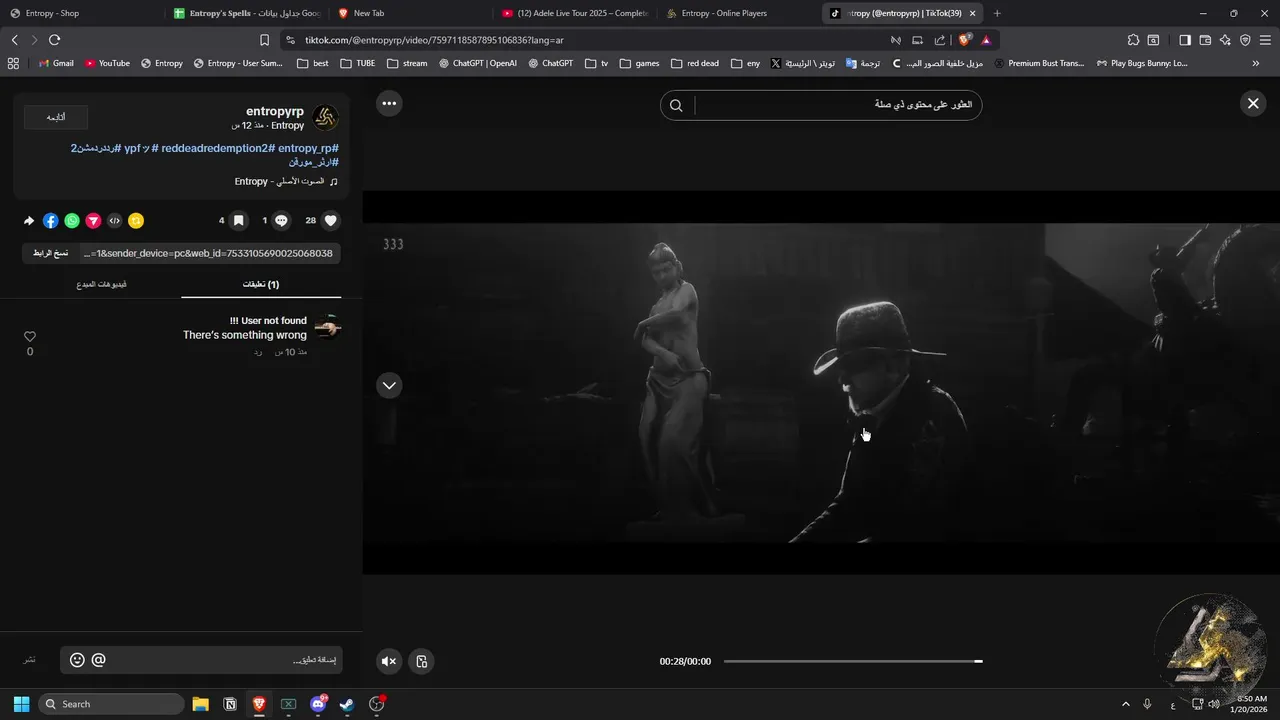This screenshot has height=720, width=1280.
Task: Open the Brave Wallet icon
Action: click(1205, 40)
